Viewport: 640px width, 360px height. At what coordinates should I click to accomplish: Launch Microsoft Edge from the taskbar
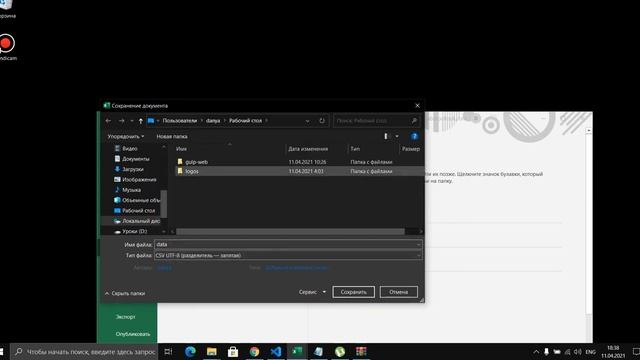click(x=190, y=351)
